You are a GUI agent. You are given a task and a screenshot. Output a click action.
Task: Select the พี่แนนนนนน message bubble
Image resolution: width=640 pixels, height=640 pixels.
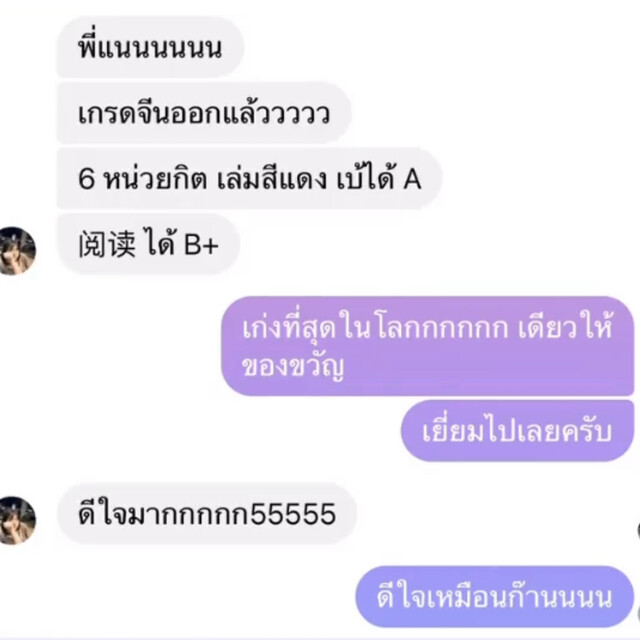(x=150, y=47)
